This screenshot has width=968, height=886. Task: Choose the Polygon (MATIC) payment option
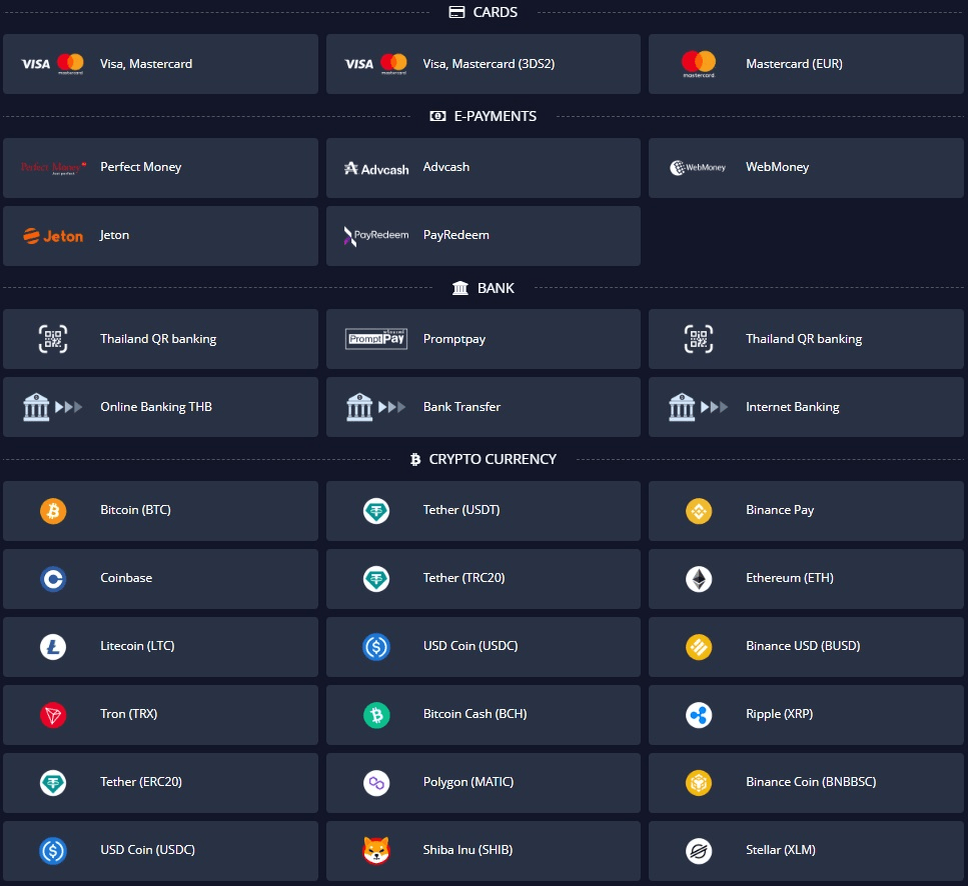483,783
